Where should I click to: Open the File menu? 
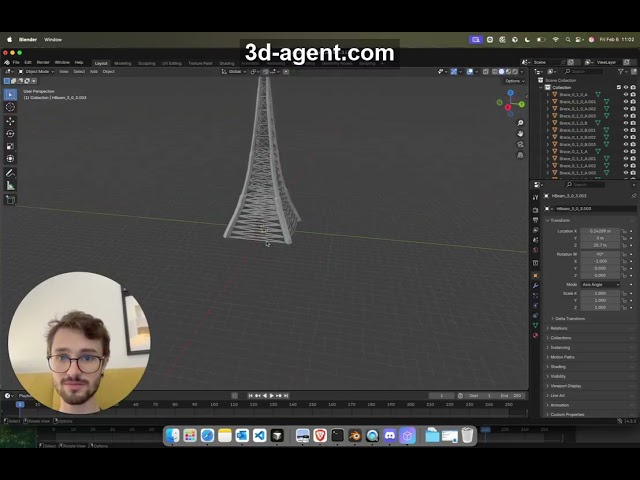16,62
